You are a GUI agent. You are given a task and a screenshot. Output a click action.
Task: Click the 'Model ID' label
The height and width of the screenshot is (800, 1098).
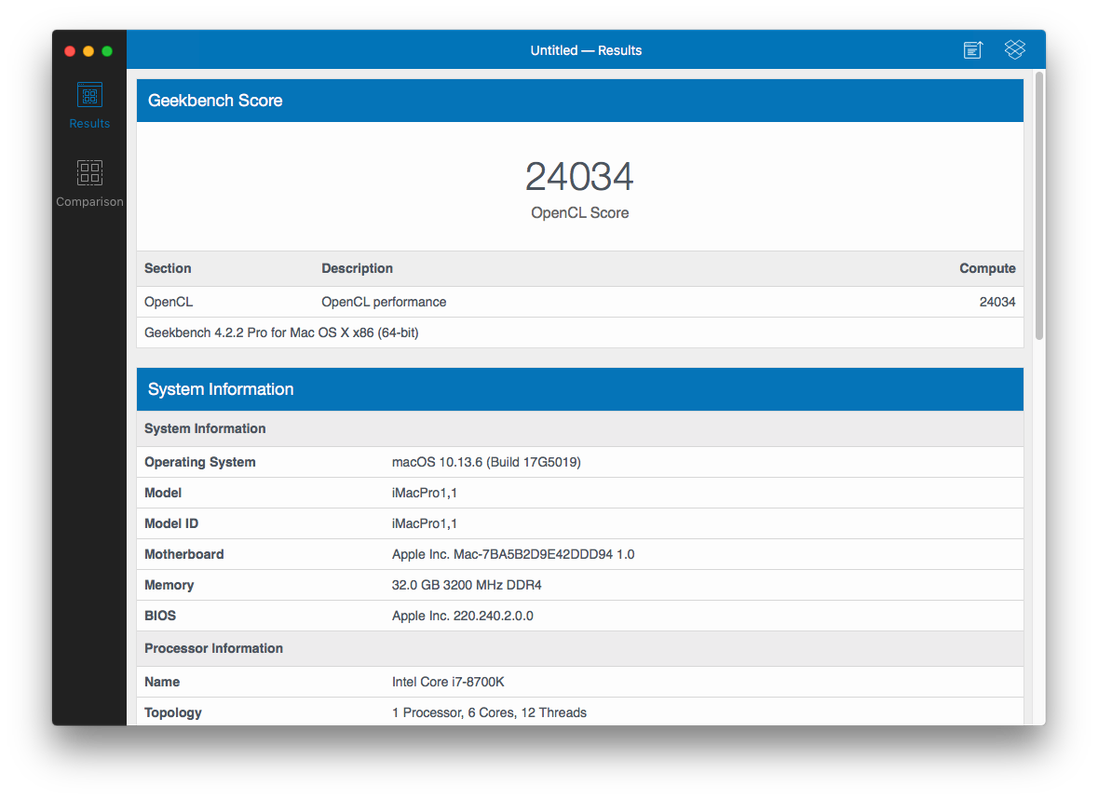pyautogui.click(x=172, y=524)
